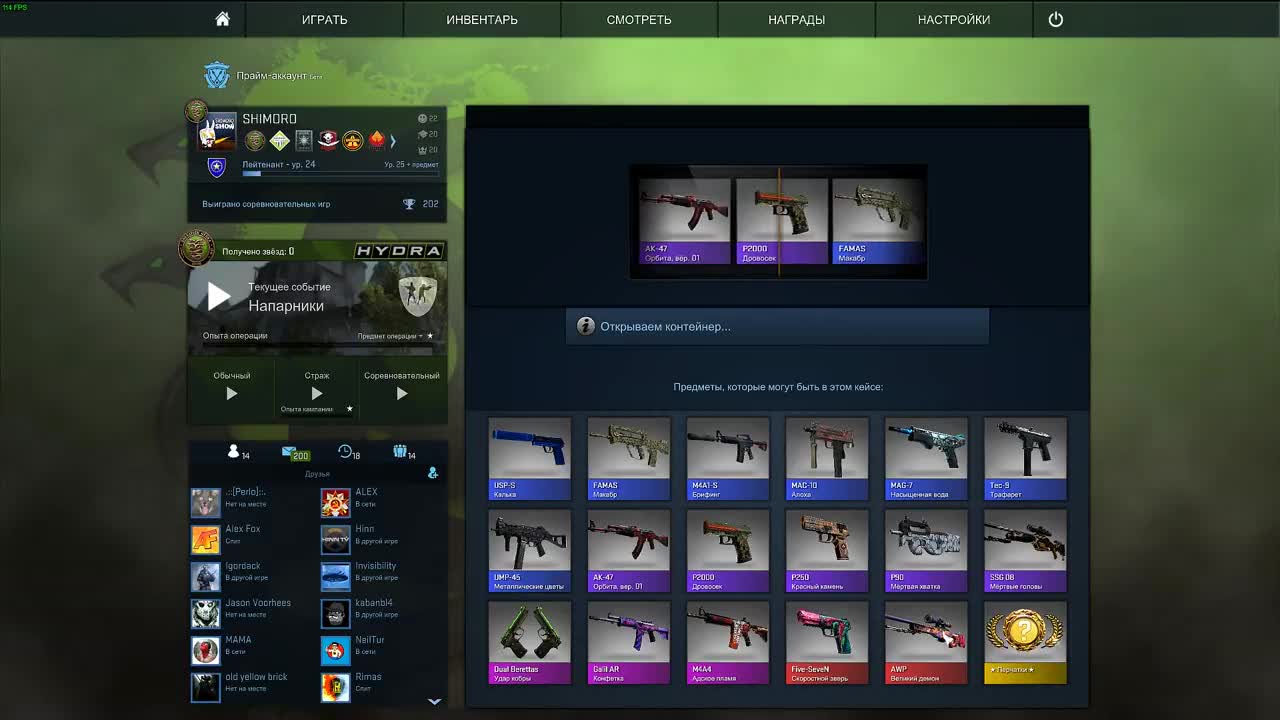Click the competitive wins trophy icon
1280x720 pixels.
tap(409, 204)
